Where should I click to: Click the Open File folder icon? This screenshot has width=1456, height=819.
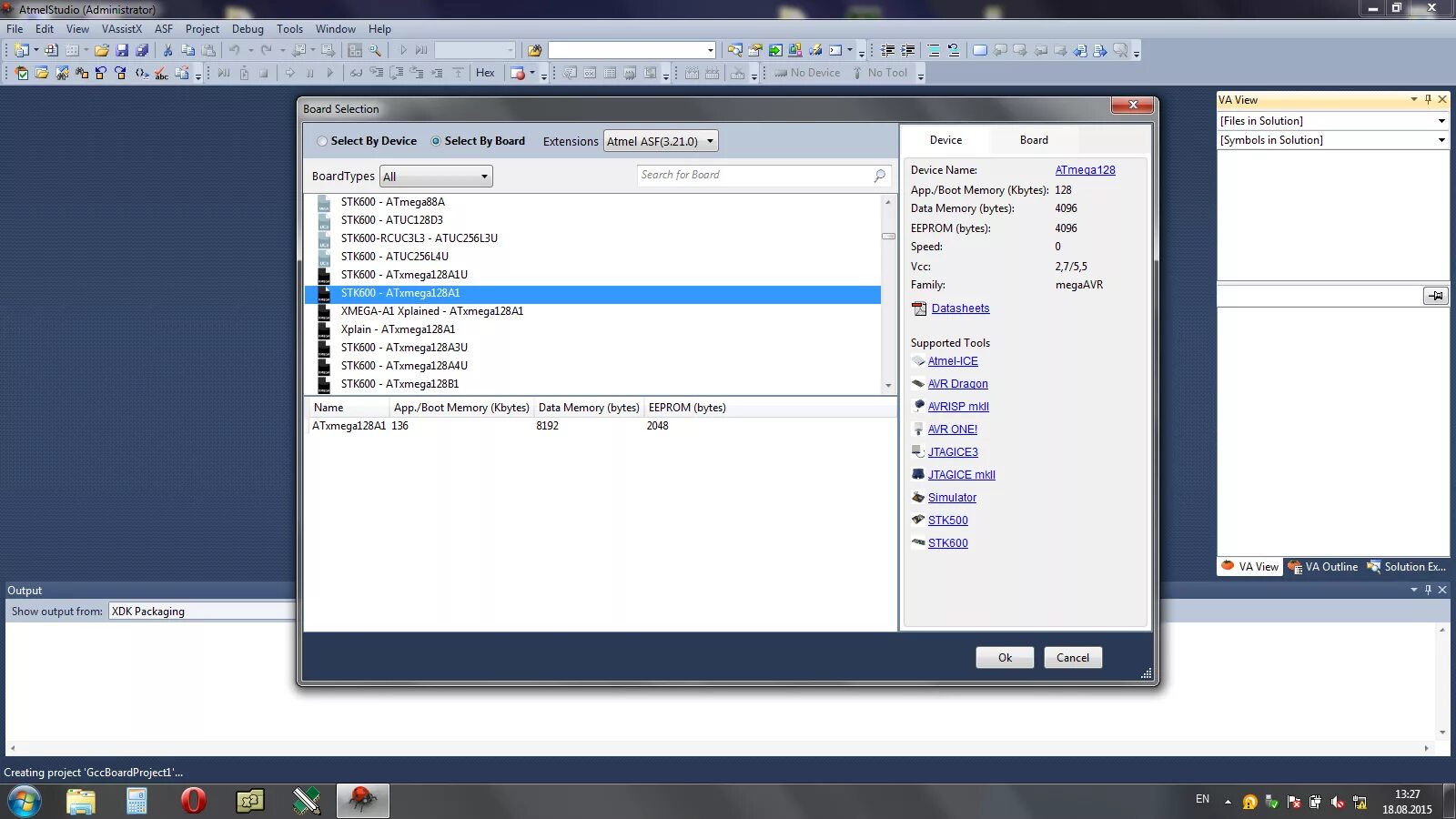pyautogui.click(x=102, y=51)
